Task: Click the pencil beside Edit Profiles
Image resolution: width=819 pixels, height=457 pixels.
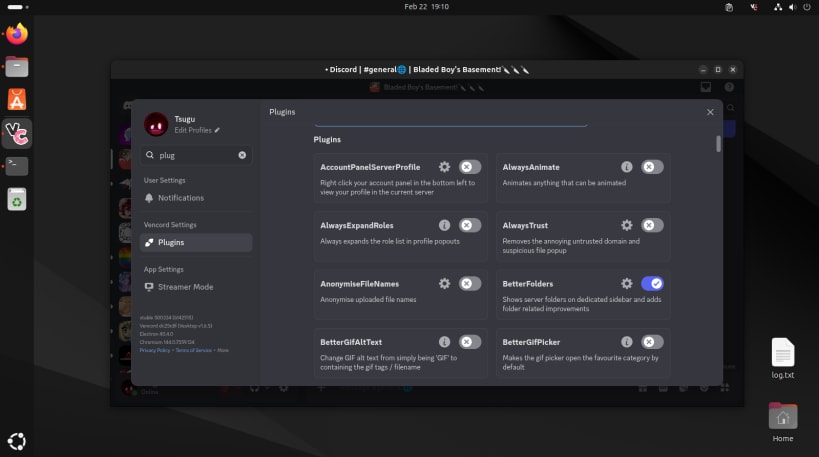Action: click(x=217, y=130)
